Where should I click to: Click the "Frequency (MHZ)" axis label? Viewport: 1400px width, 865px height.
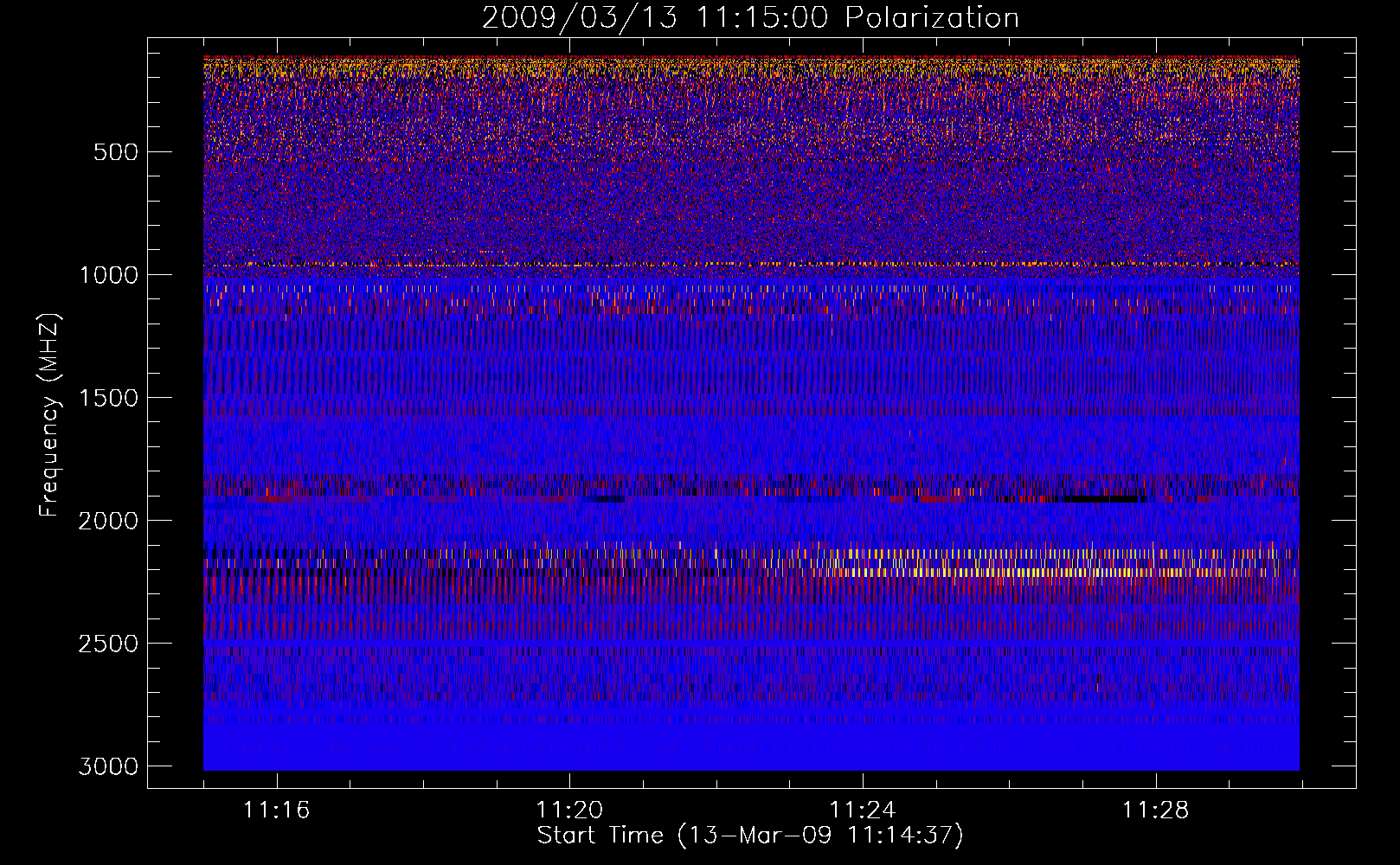pyautogui.click(x=50, y=414)
